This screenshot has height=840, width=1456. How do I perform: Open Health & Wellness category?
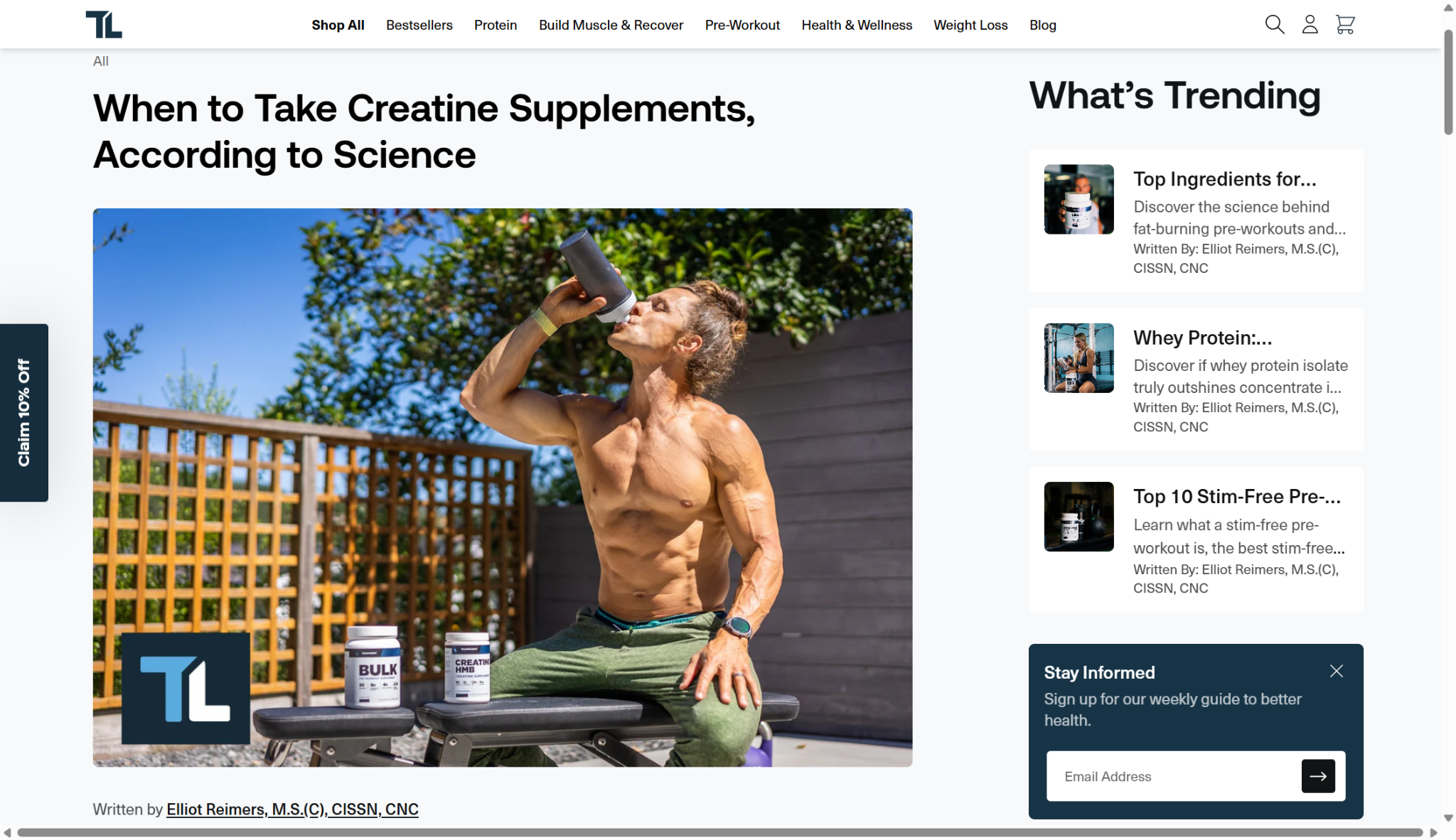click(x=857, y=25)
